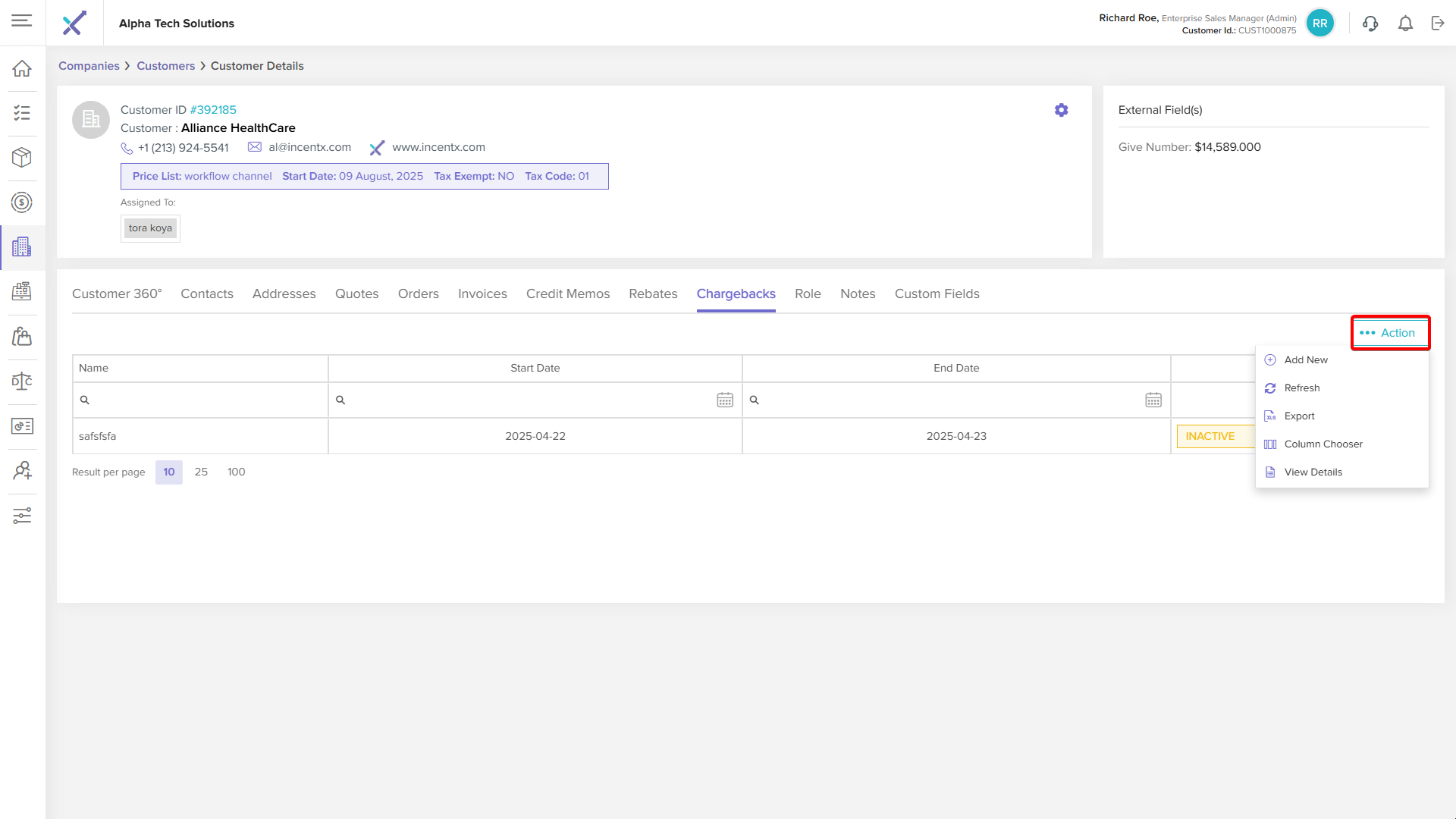Click the balance scale sidebar icon
This screenshot has width=1456, height=819.
[22, 381]
